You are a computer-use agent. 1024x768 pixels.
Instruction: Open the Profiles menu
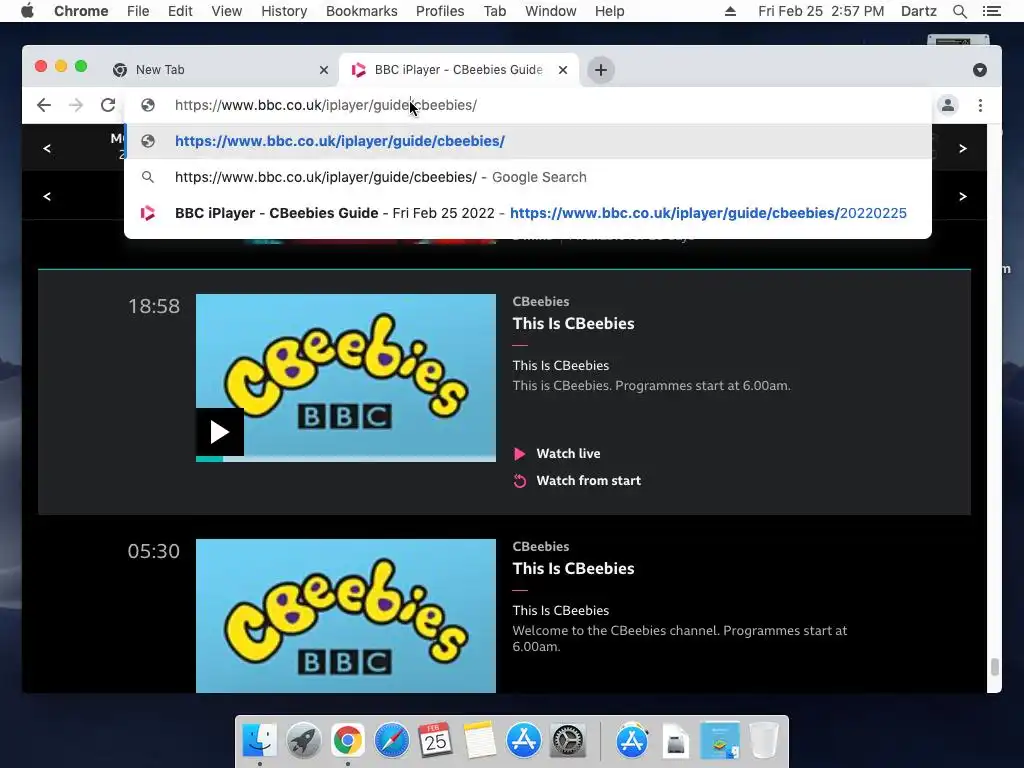click(x=440, y=11)
